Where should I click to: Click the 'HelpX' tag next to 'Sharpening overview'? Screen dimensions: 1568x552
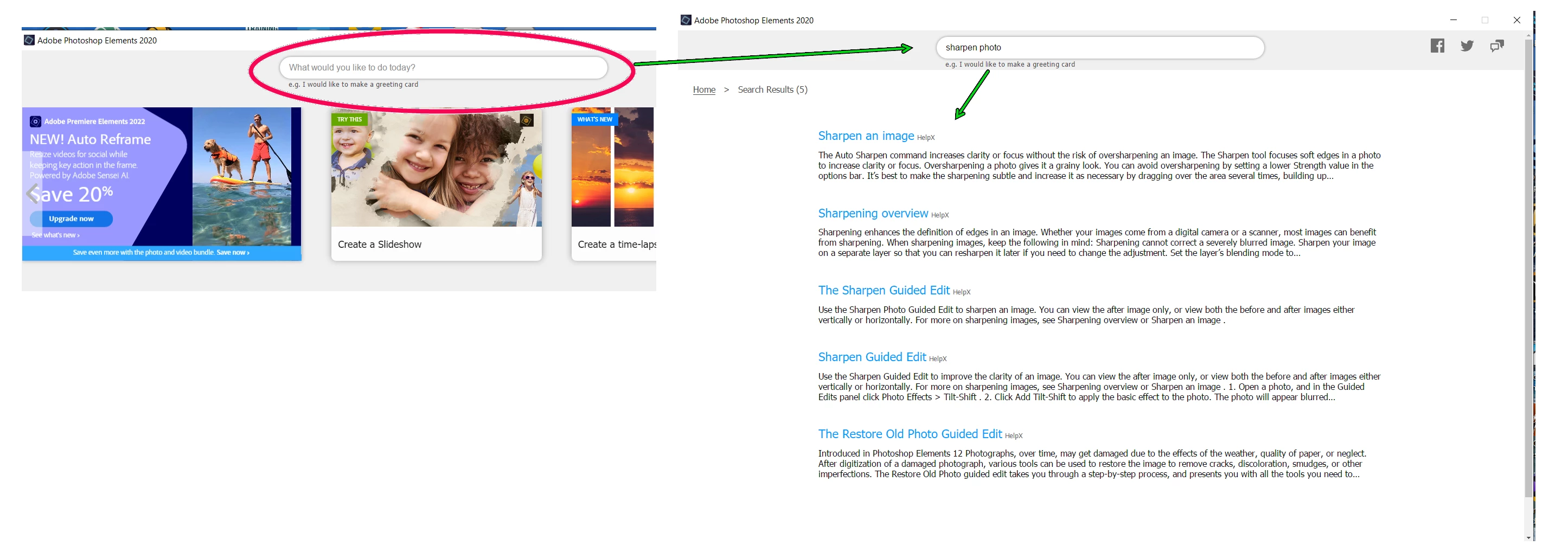(x=940, y=215)
